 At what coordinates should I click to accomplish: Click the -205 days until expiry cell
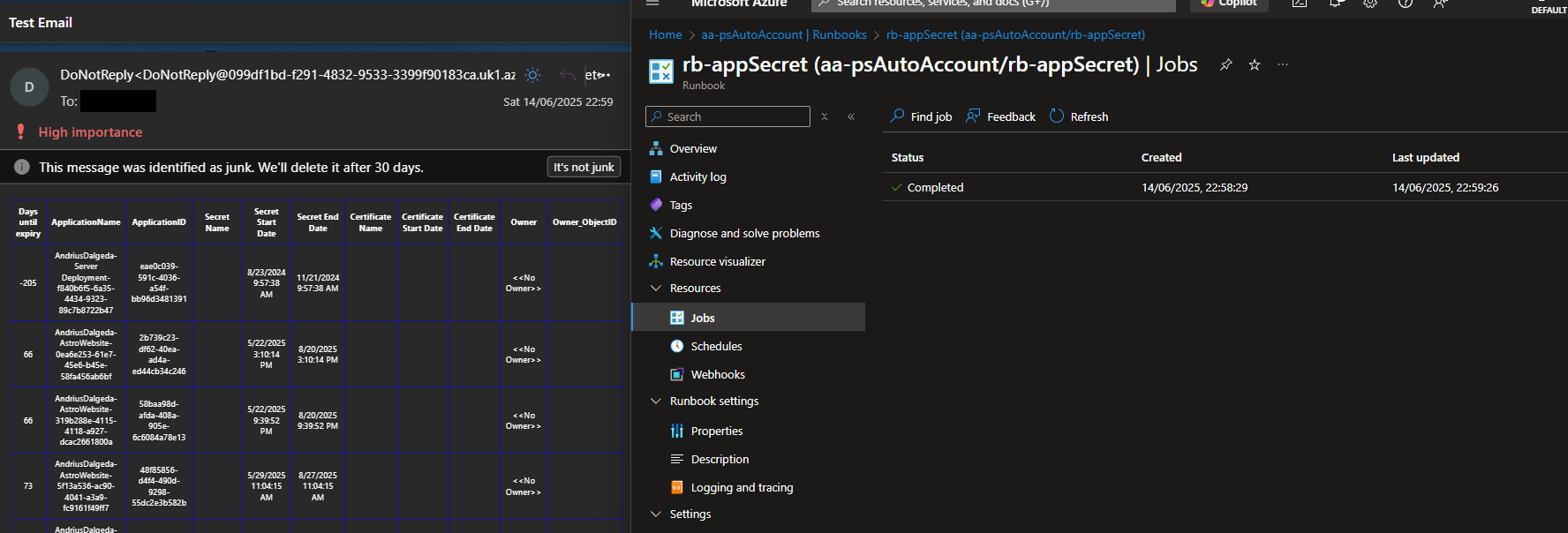(x=28, y=282)
